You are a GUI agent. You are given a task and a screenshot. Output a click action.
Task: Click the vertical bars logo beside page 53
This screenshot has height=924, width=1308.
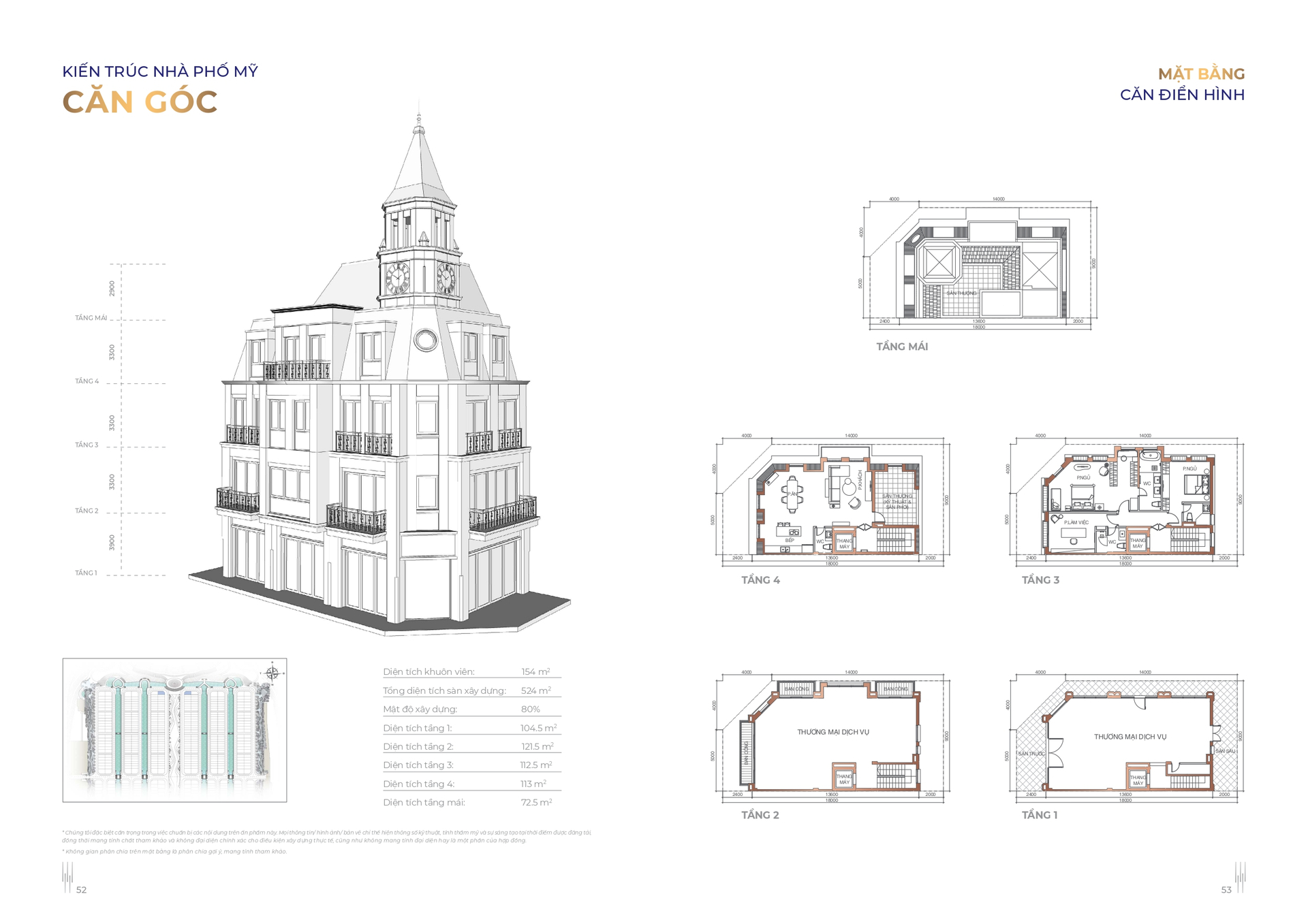click(x=1240, y=877)
